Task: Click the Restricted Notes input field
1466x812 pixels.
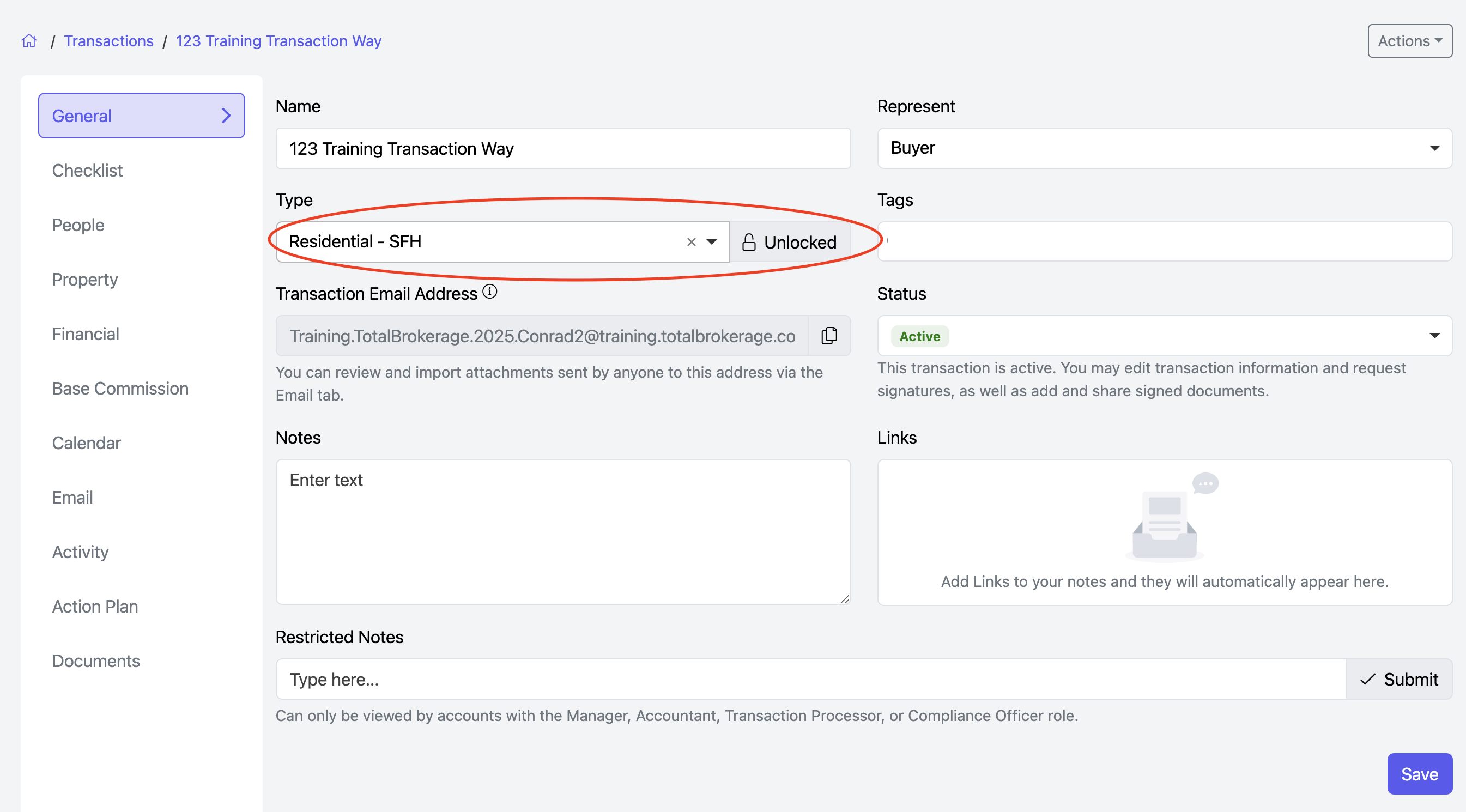Action: point(810,679)
